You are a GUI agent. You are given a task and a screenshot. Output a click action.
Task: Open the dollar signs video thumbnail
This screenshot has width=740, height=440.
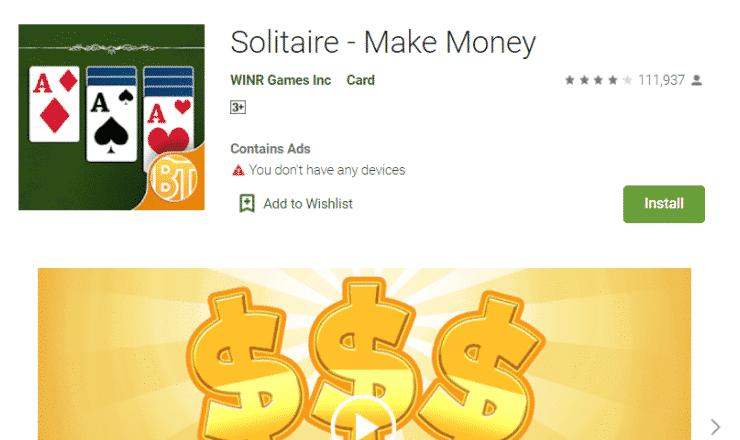click(x=364, y=354)
